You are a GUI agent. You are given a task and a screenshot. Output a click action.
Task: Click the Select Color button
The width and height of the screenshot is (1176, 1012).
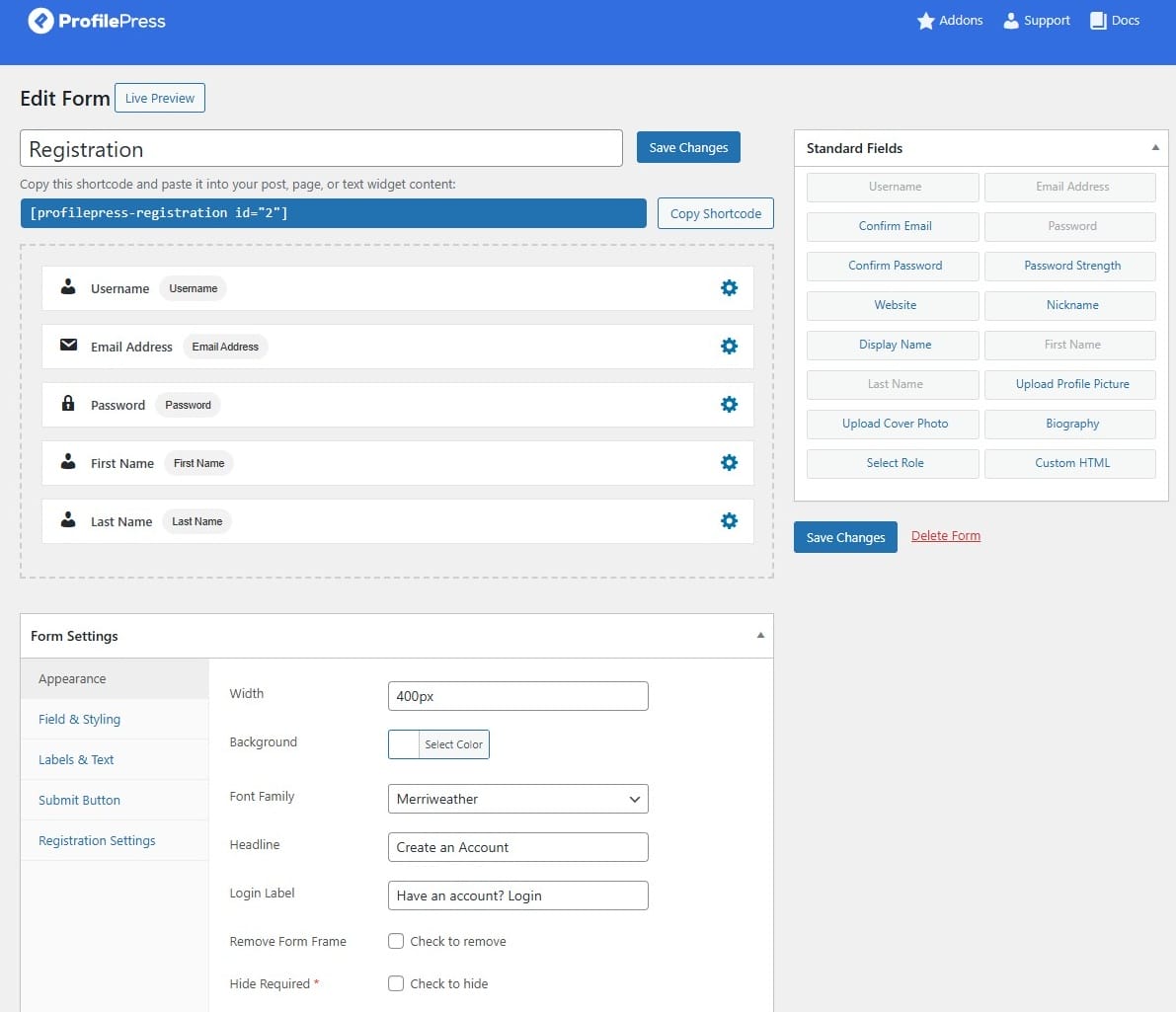[454, 744]
